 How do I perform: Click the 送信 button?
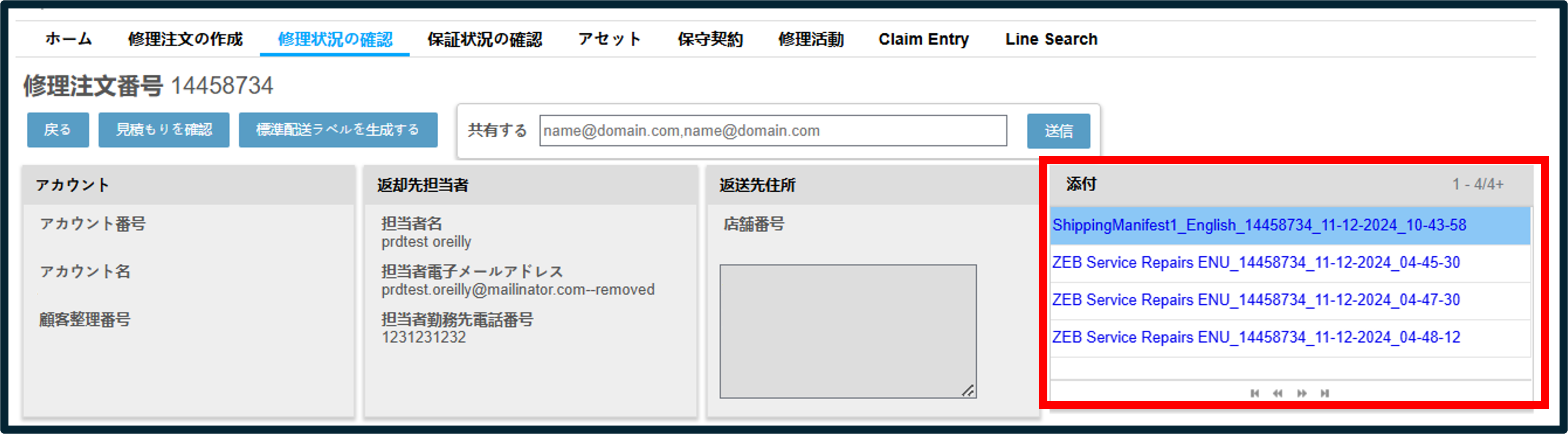coord(1058,131)
